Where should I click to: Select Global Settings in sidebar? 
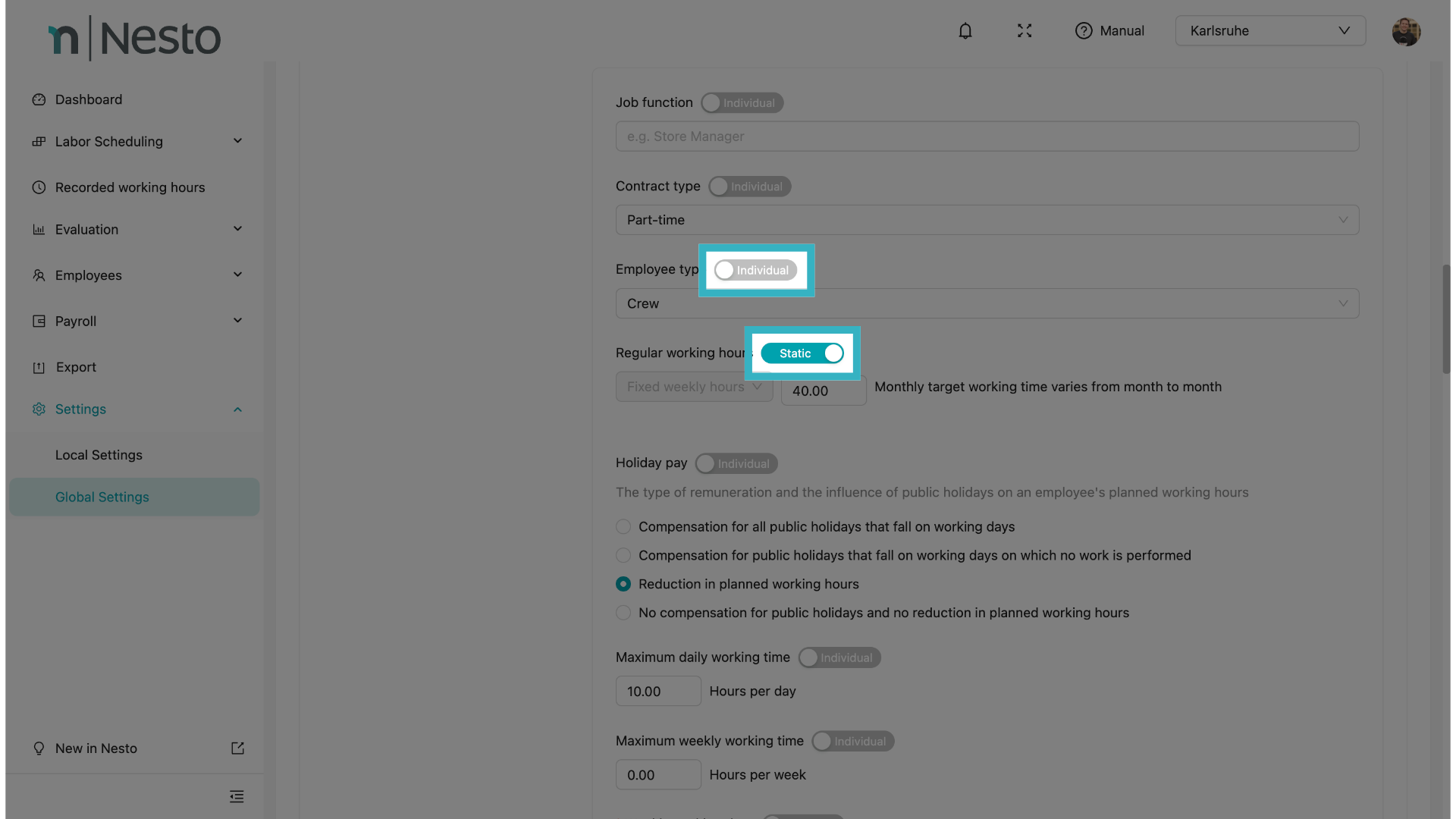tap(102, 497)
